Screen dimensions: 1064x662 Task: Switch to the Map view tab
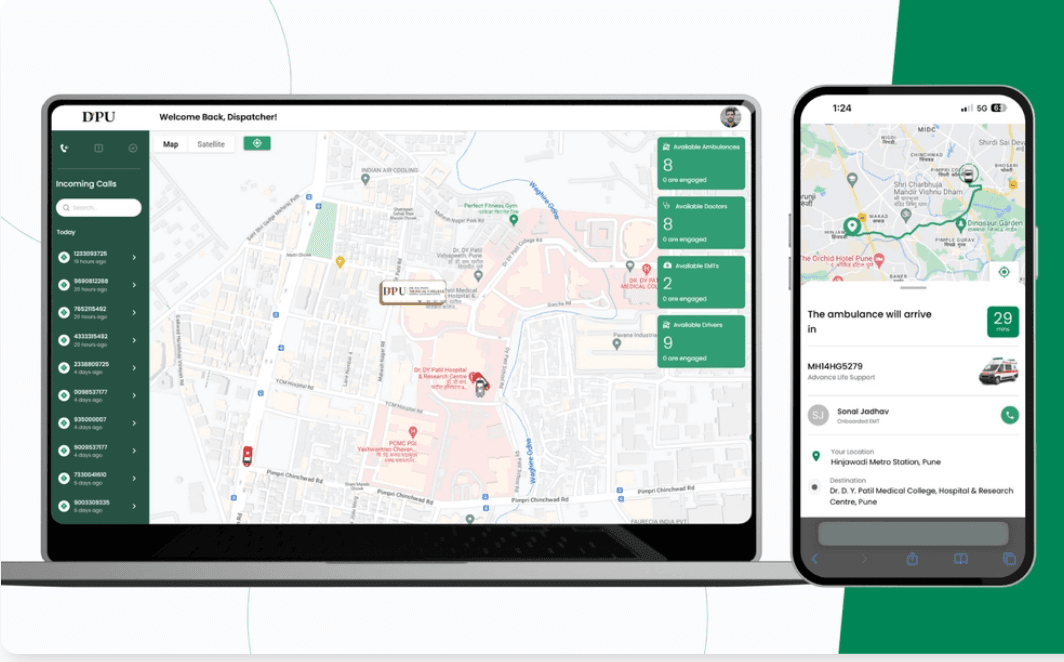coord(171,144)
